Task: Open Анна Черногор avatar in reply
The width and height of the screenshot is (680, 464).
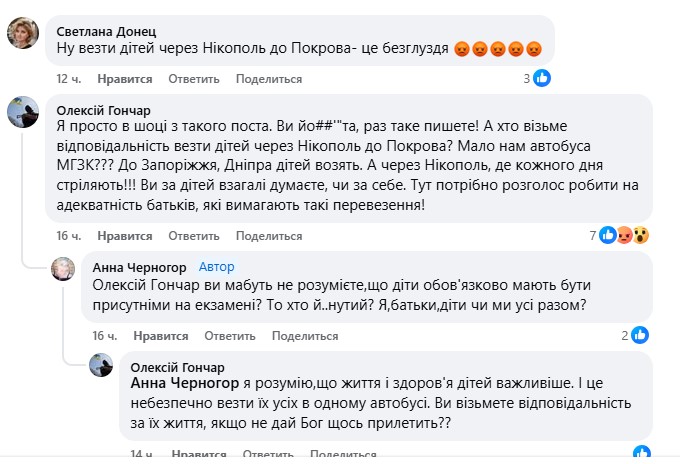Action: pos(62,269)
